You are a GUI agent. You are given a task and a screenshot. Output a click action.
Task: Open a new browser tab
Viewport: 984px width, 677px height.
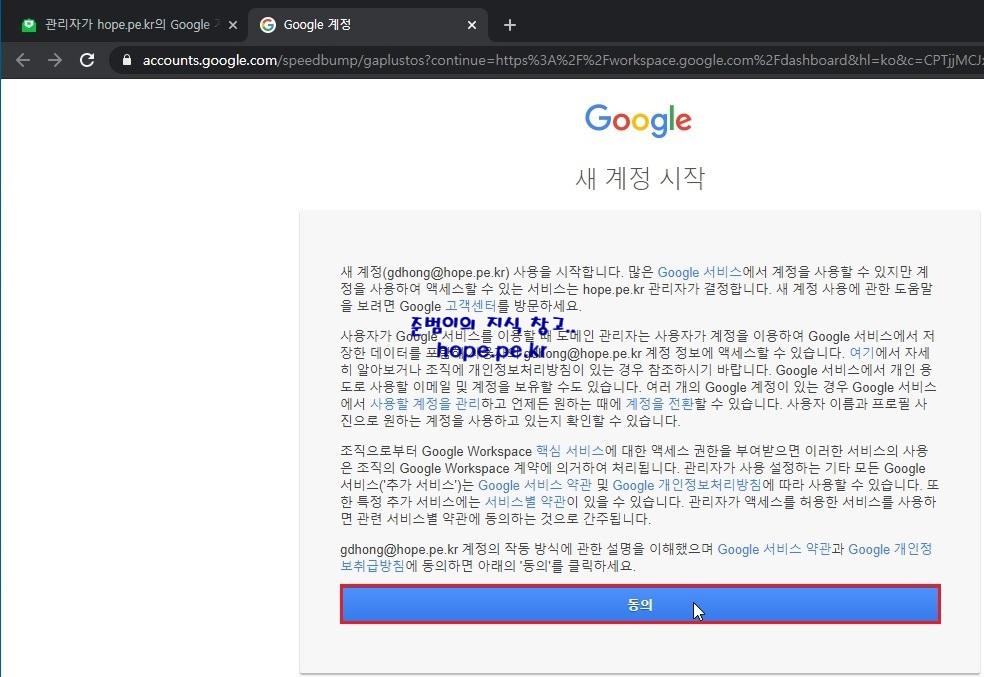coord(510,25)
